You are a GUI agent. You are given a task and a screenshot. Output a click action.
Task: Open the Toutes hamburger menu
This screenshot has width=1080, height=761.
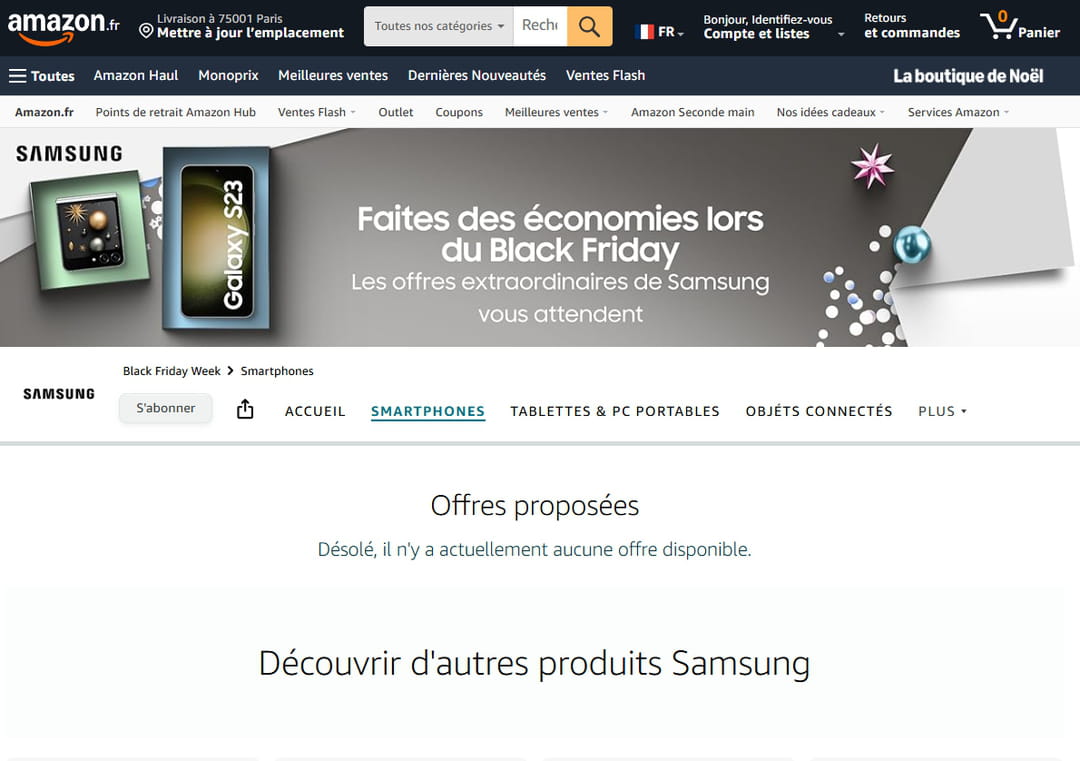coord(41,76)
